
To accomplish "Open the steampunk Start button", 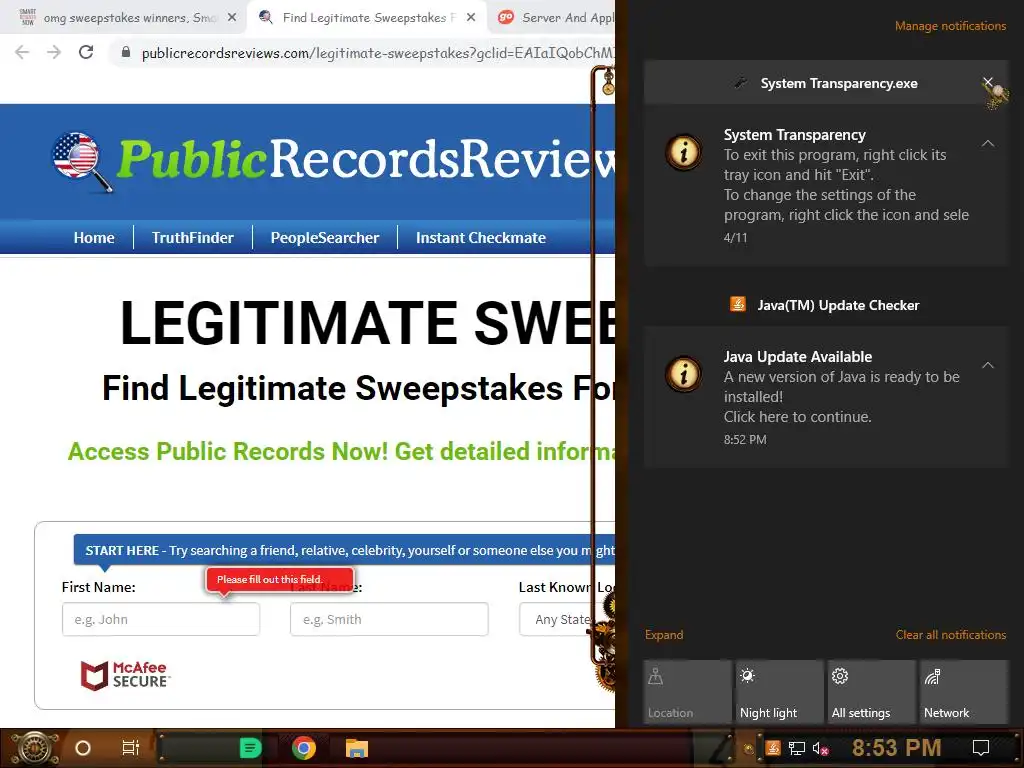I will tap(33, 748).
